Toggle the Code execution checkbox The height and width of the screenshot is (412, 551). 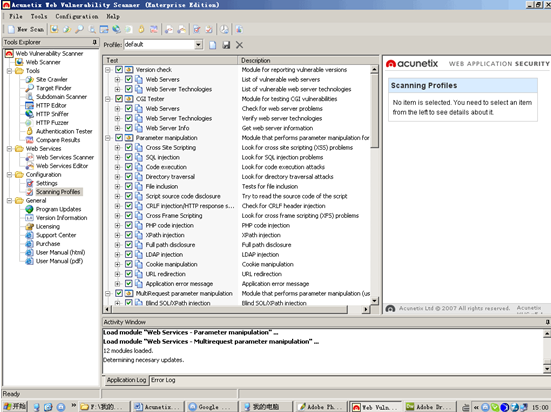pos(129,167)
